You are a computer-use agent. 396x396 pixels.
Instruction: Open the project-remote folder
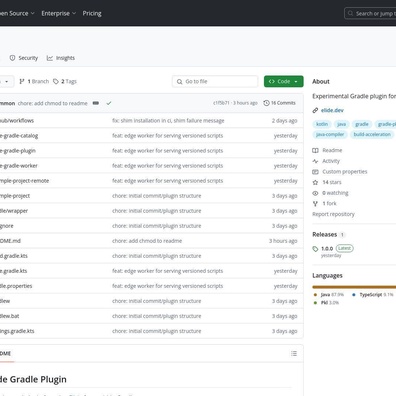click(x=24, y=181)
